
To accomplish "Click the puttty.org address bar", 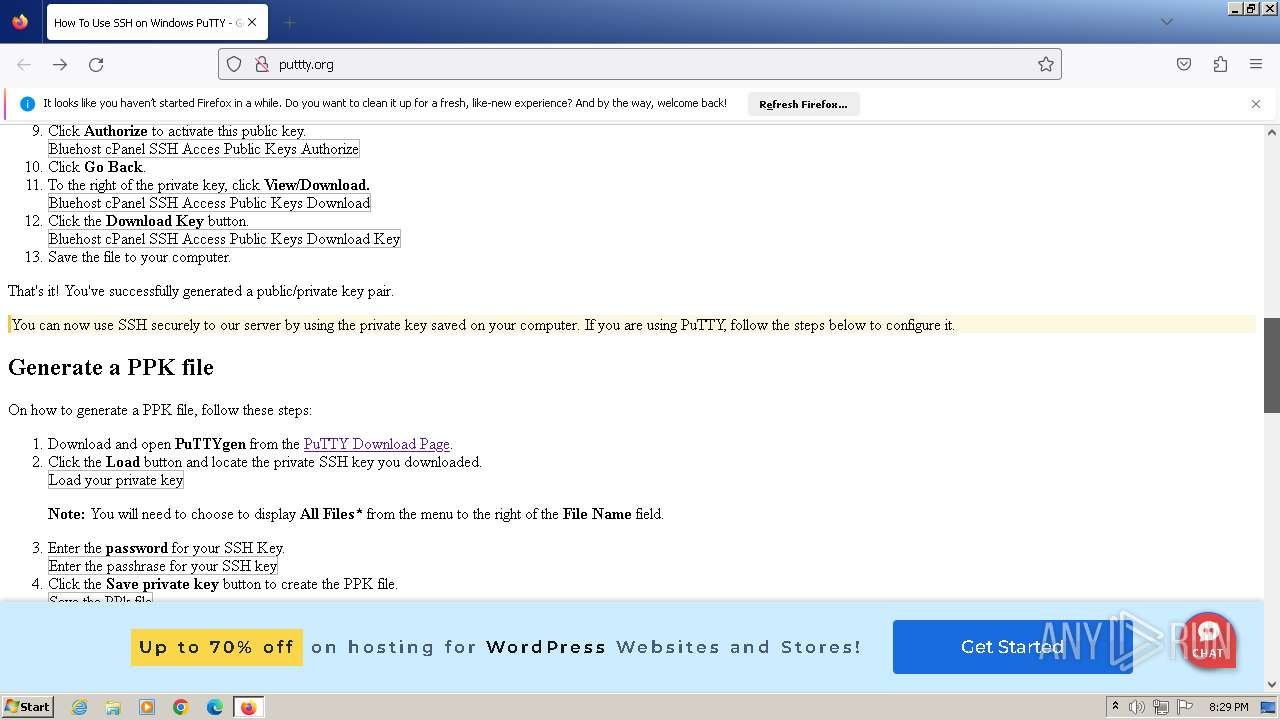I will [640, 64].
